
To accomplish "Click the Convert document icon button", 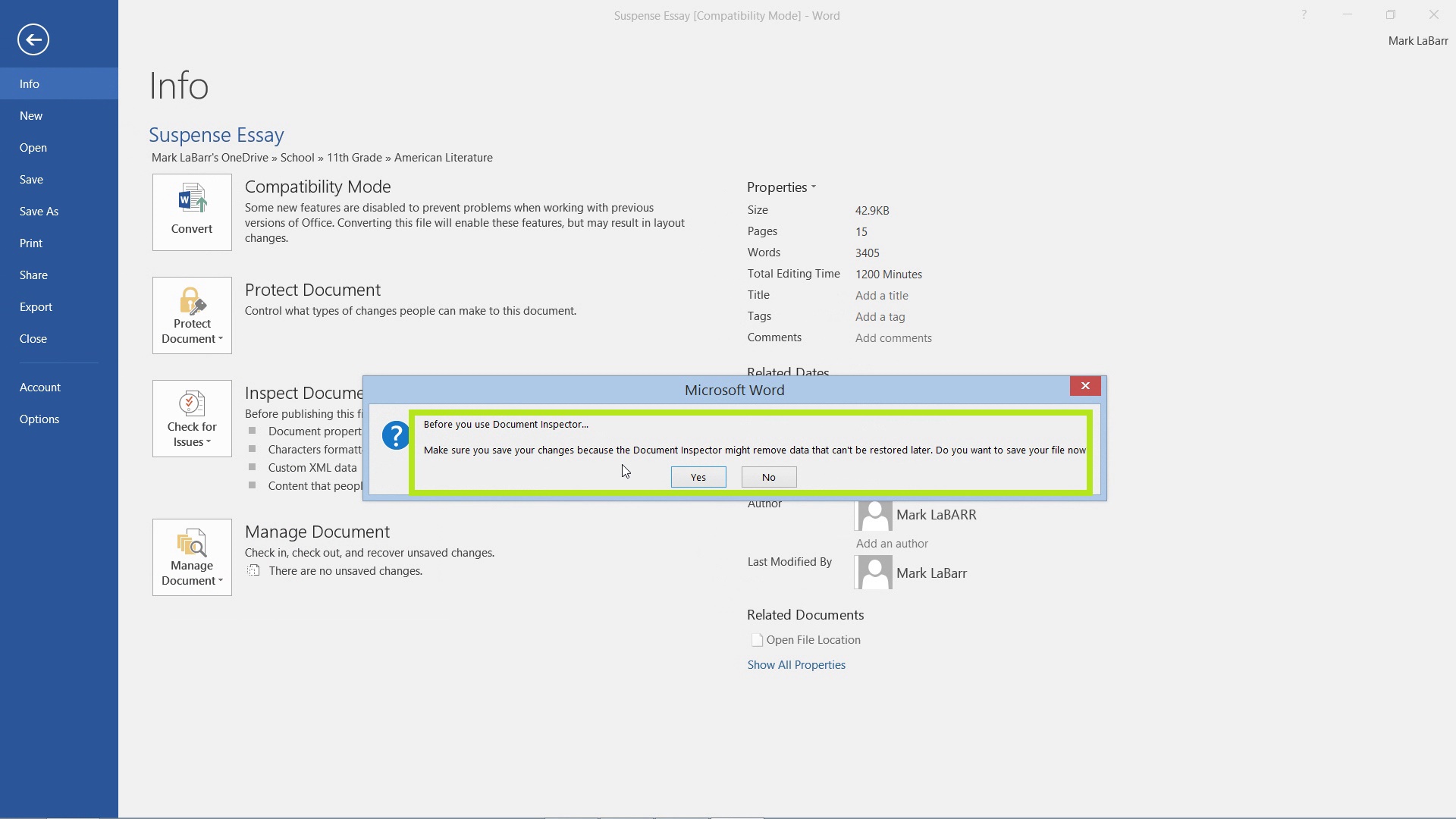I will point(192,212).
